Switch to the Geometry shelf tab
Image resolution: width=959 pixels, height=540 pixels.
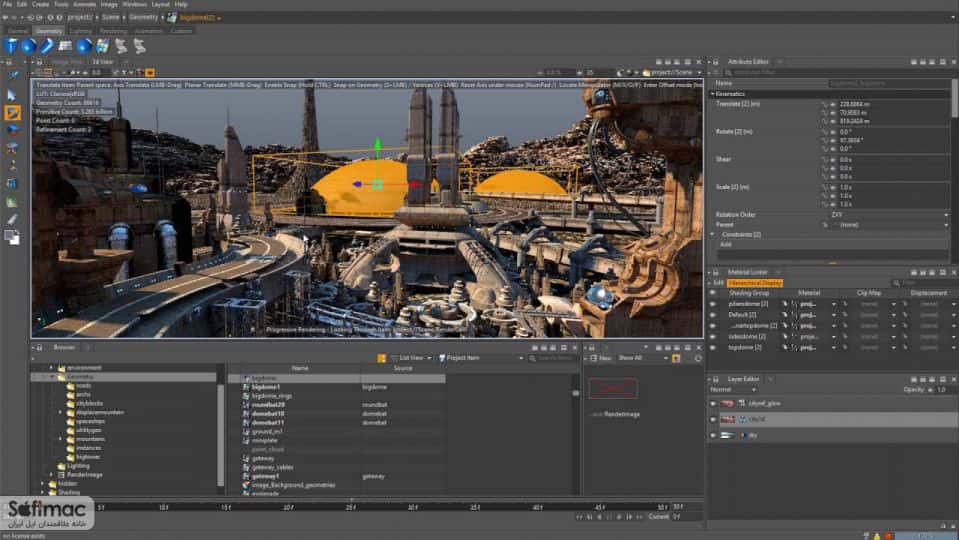tap(49, 31)
